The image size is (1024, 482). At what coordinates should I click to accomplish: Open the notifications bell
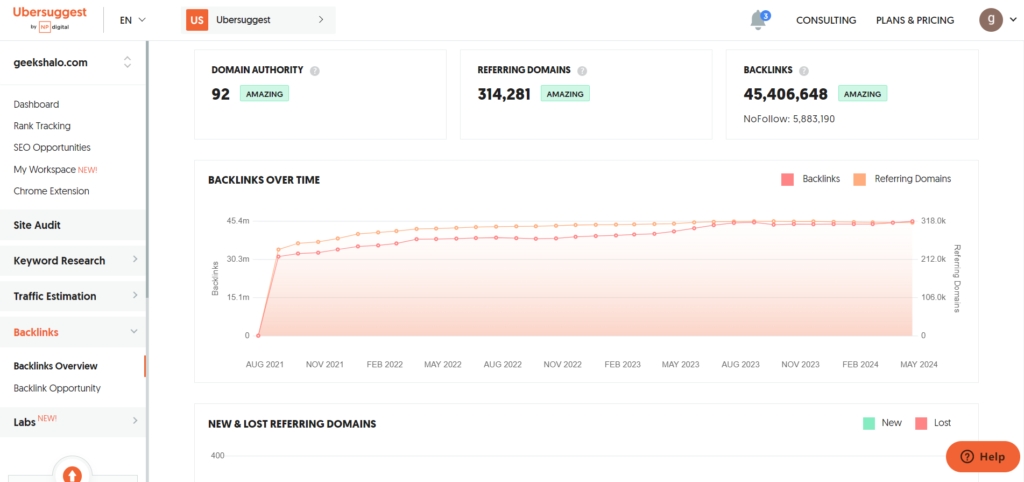758,20
